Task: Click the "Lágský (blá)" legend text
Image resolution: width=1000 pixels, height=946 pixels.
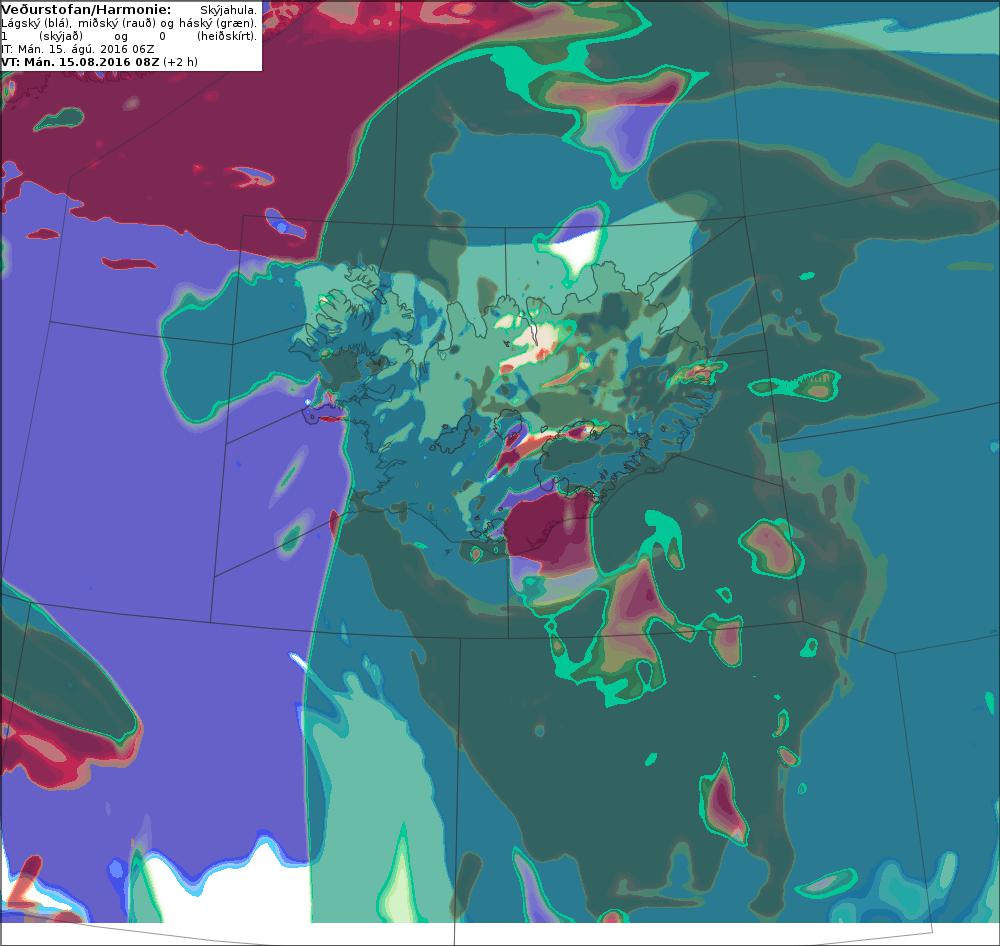Action: pyautogui.click(x=36, y=24)
